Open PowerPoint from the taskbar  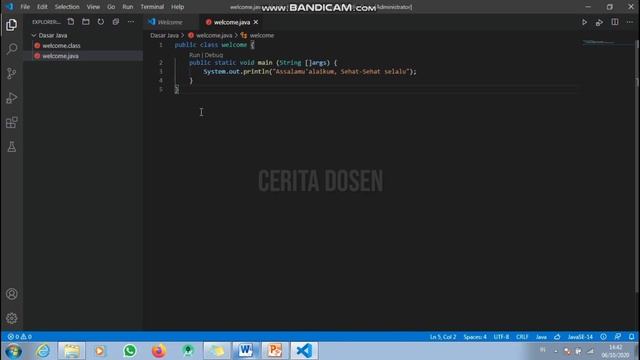[x=275, y=351]
